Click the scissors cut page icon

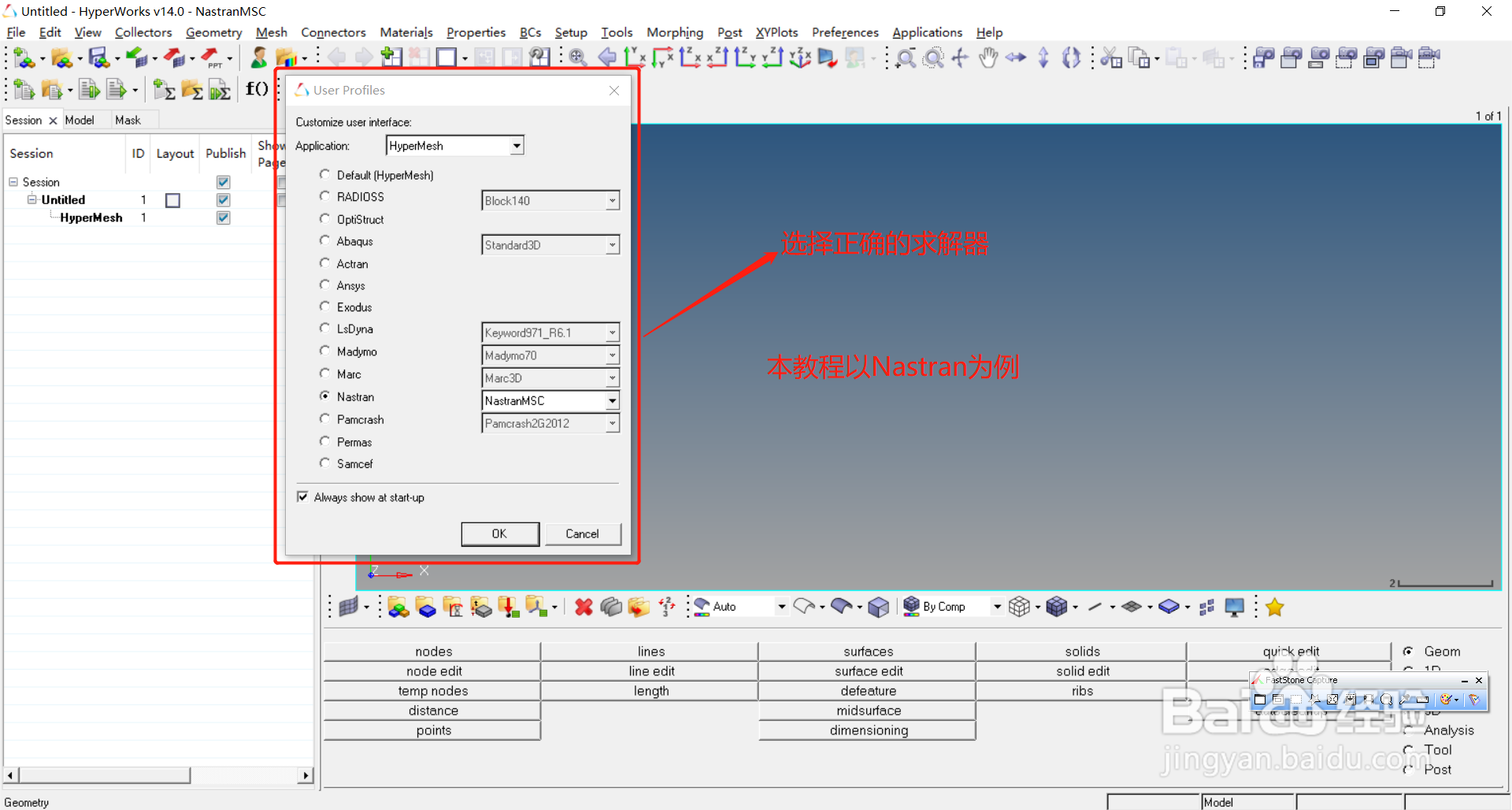coord(1111,58)
